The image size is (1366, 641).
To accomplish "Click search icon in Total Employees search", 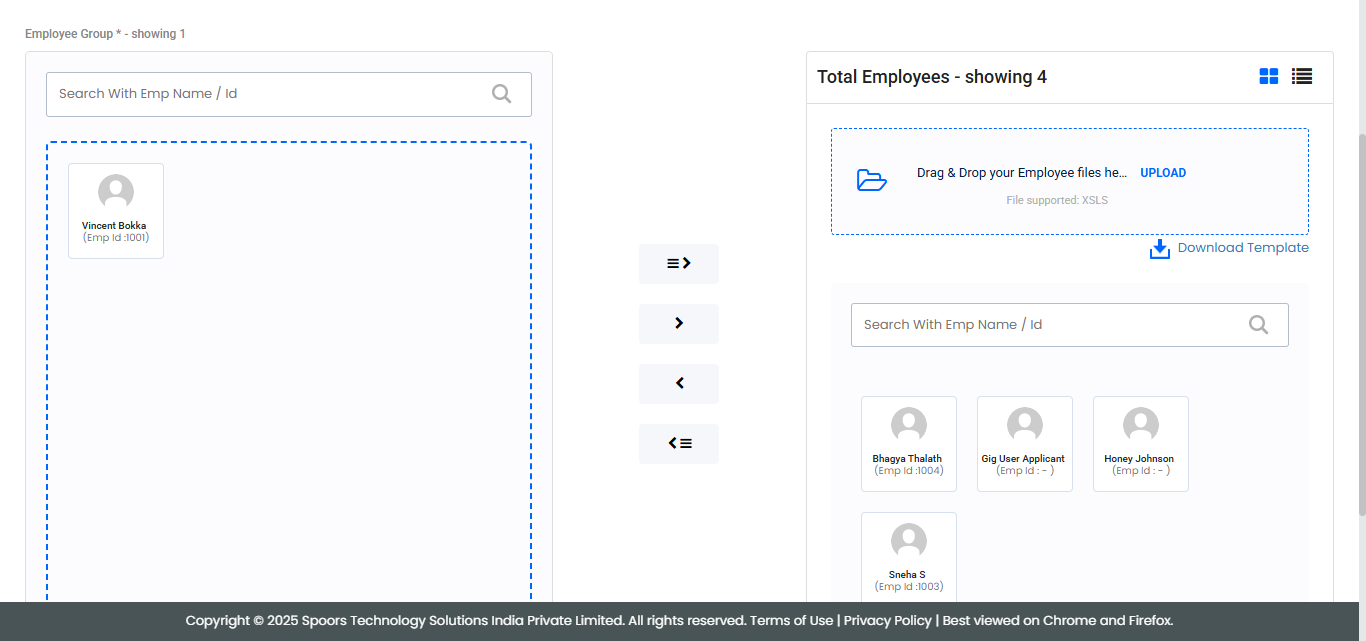I will [x=1258, y=325].
